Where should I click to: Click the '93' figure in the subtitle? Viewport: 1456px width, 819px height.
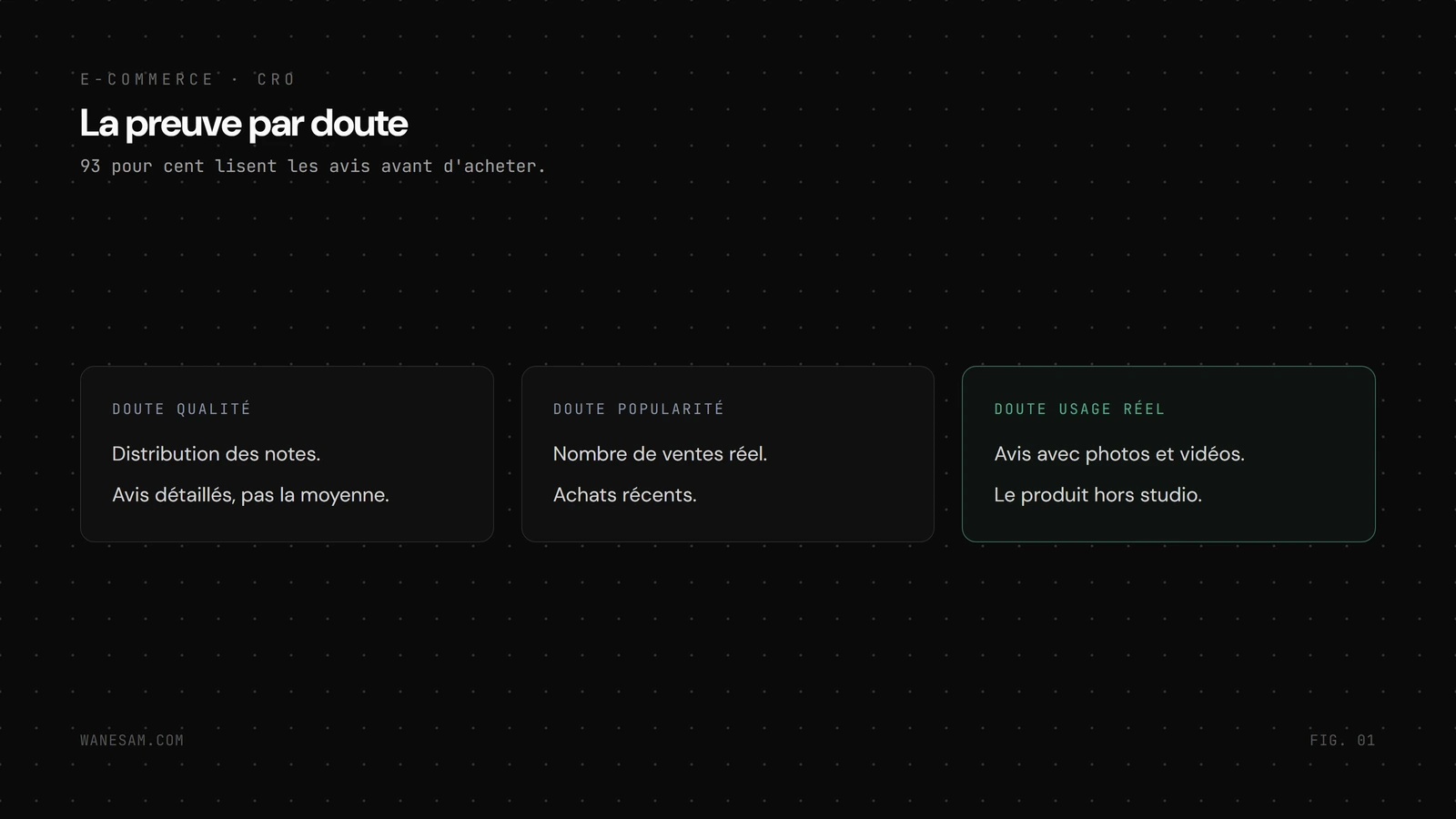click(90, 167)
